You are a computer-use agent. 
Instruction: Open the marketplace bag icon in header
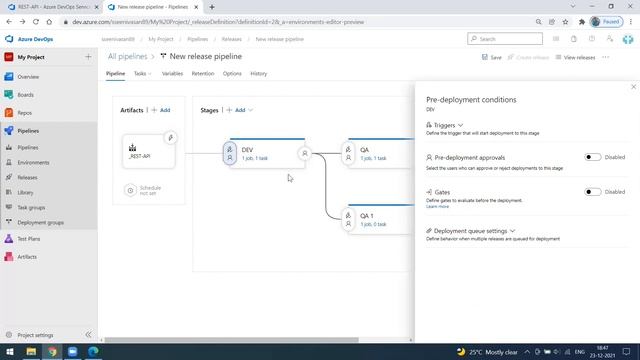tap(573, 39)
